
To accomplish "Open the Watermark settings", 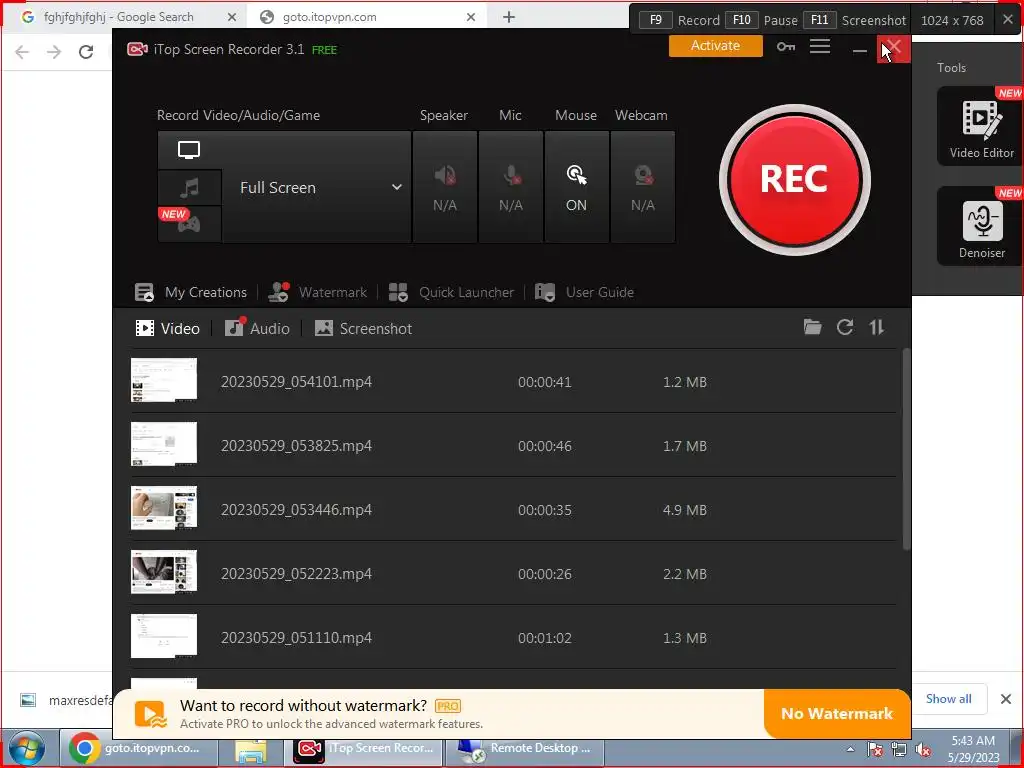I will 318,292.
